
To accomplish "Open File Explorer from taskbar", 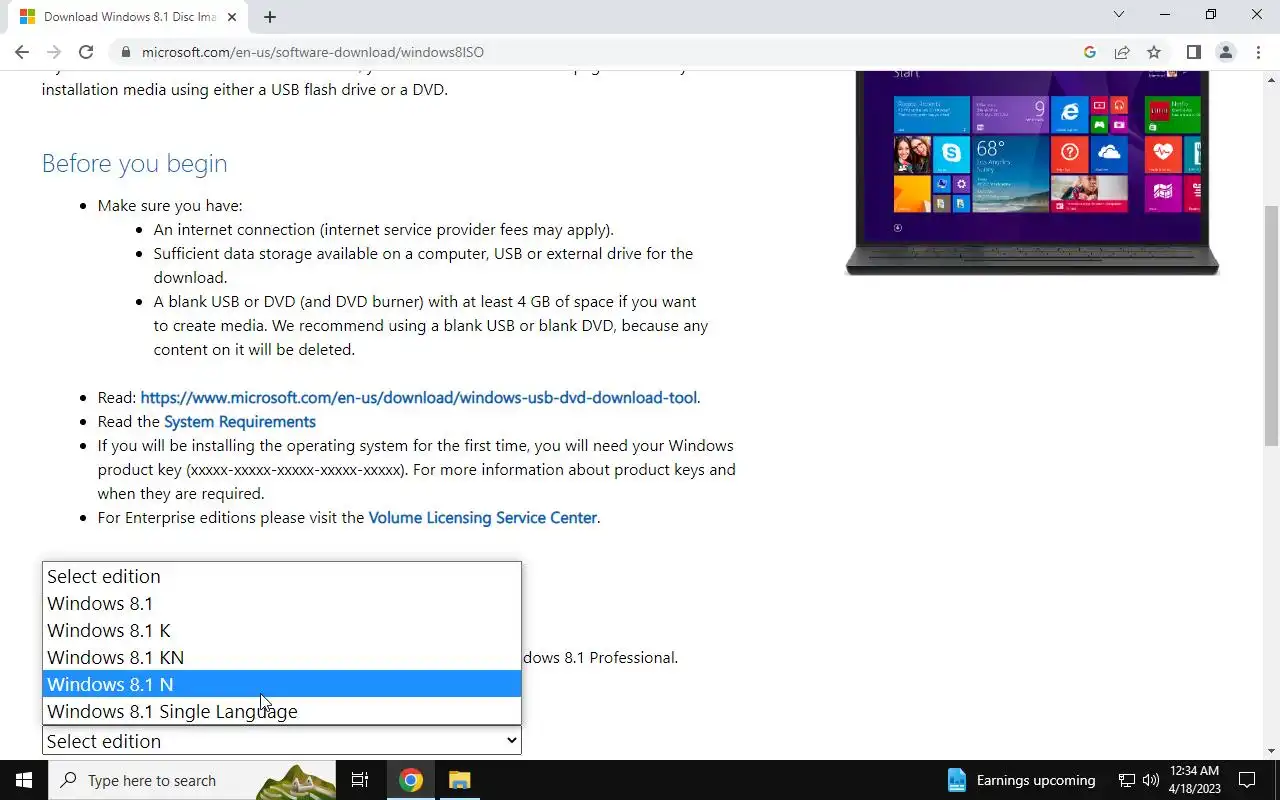I will tap(459, 780).
